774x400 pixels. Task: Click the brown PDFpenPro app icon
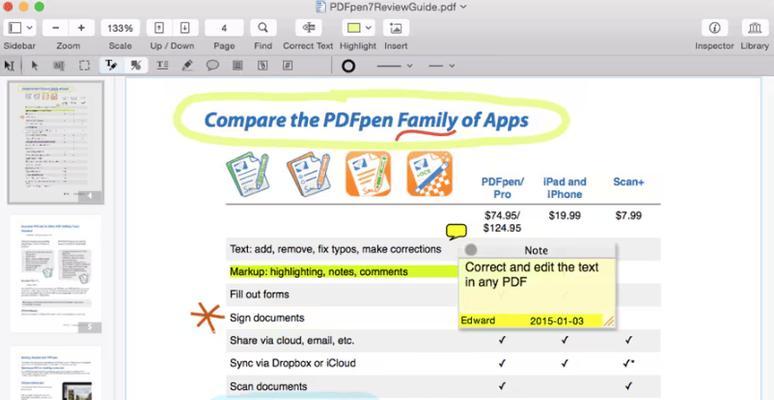point(308,175)
